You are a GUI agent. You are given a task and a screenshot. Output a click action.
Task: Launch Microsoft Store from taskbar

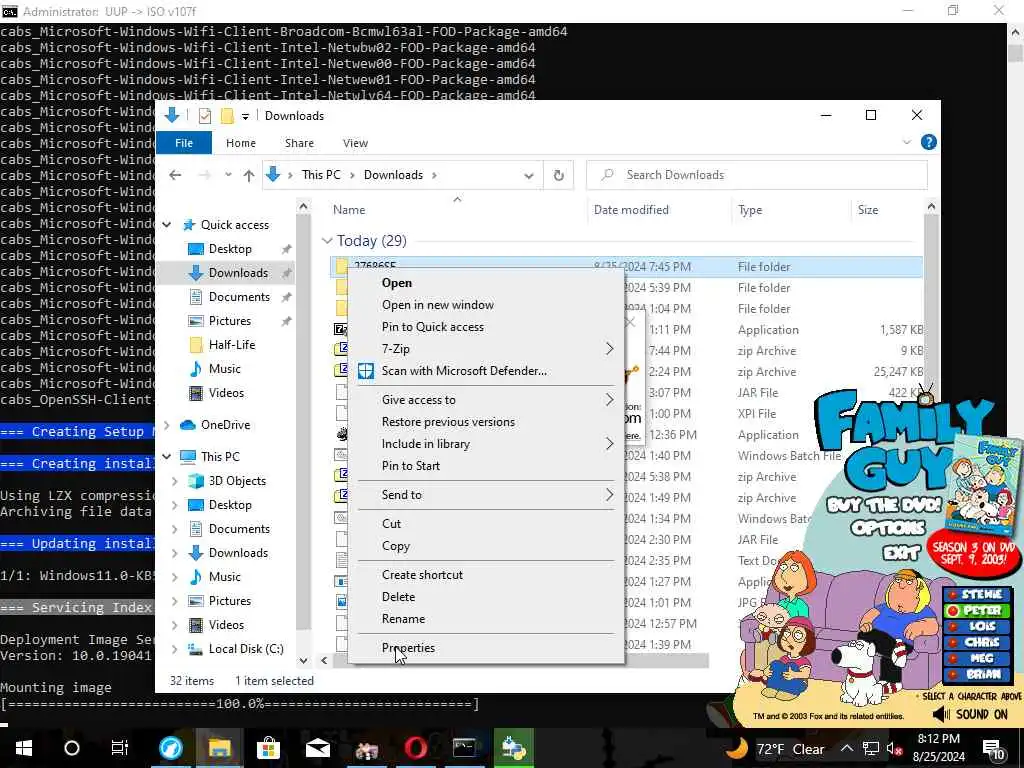click(x=268, y=748)
